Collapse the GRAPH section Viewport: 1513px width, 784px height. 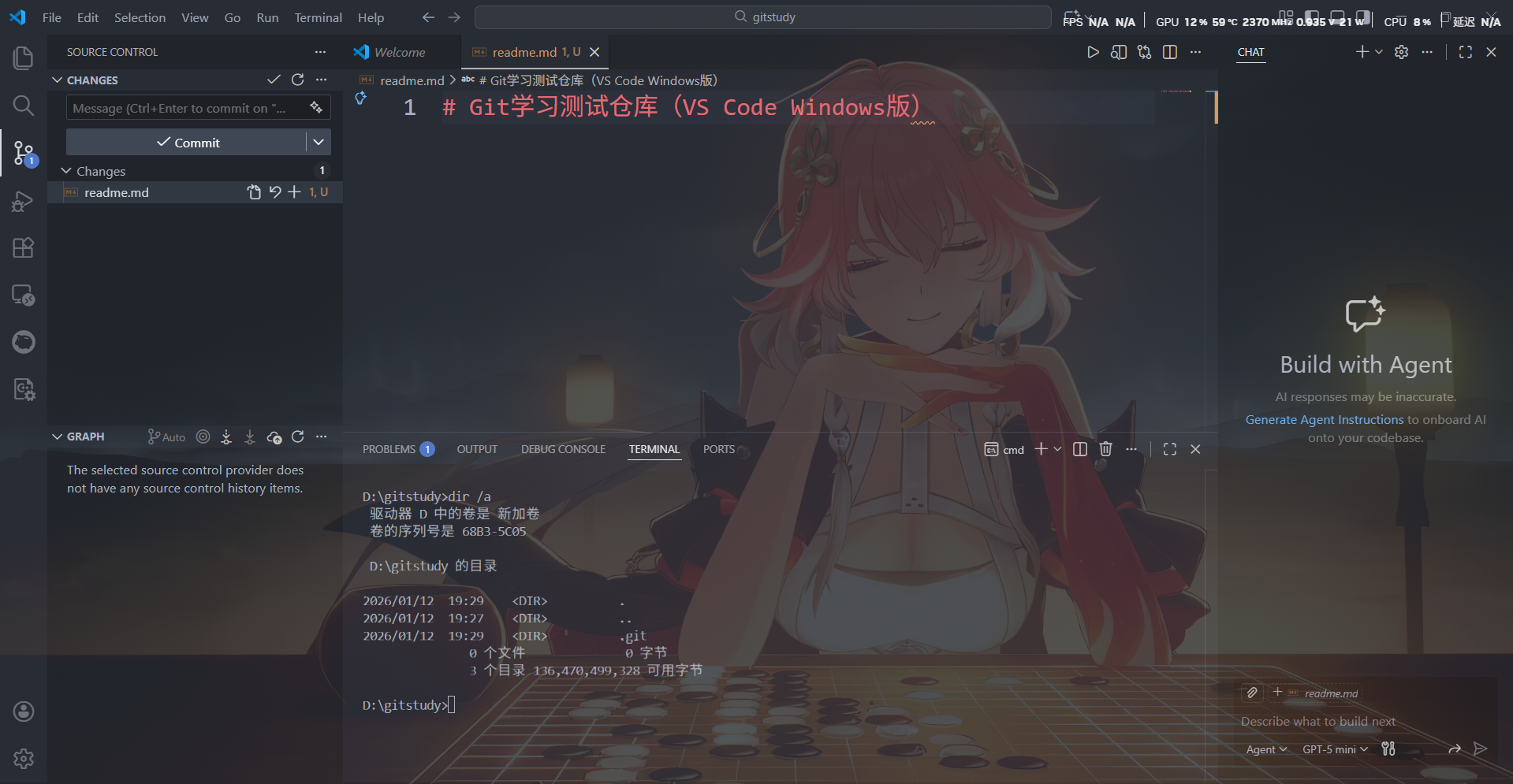57,437
